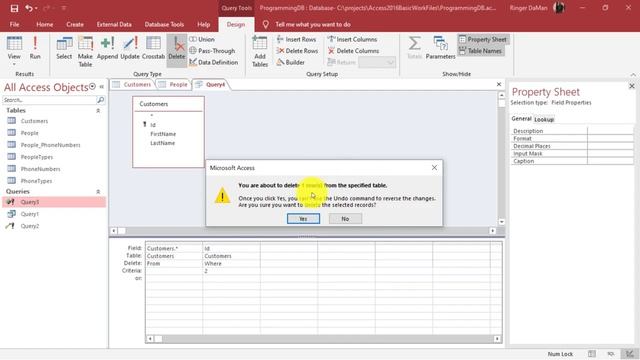Close the Microsoft Access dialog
Viewport: 640px width, 360px height.
[x=434, y=167]
